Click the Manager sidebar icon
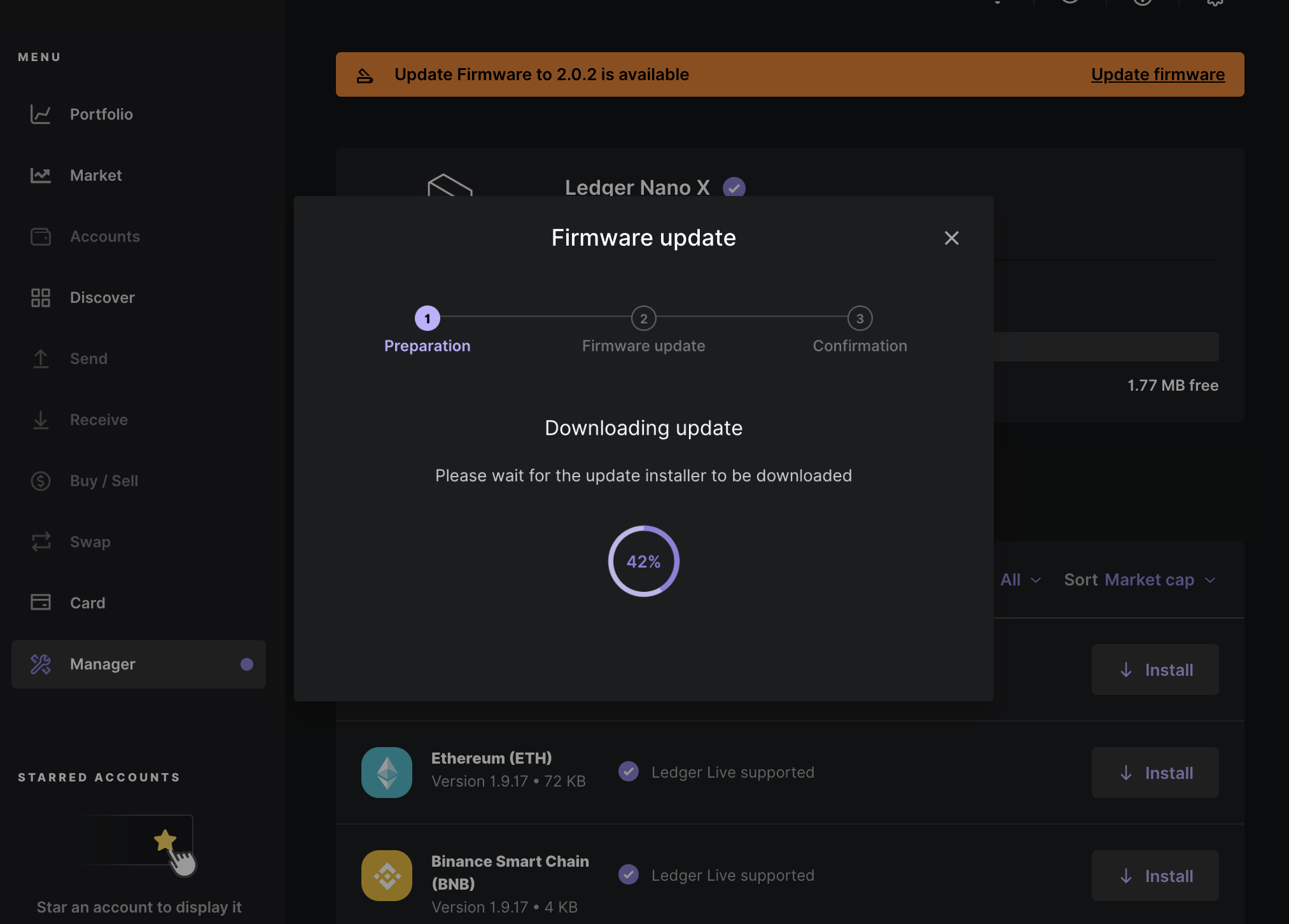 [41, 663]
